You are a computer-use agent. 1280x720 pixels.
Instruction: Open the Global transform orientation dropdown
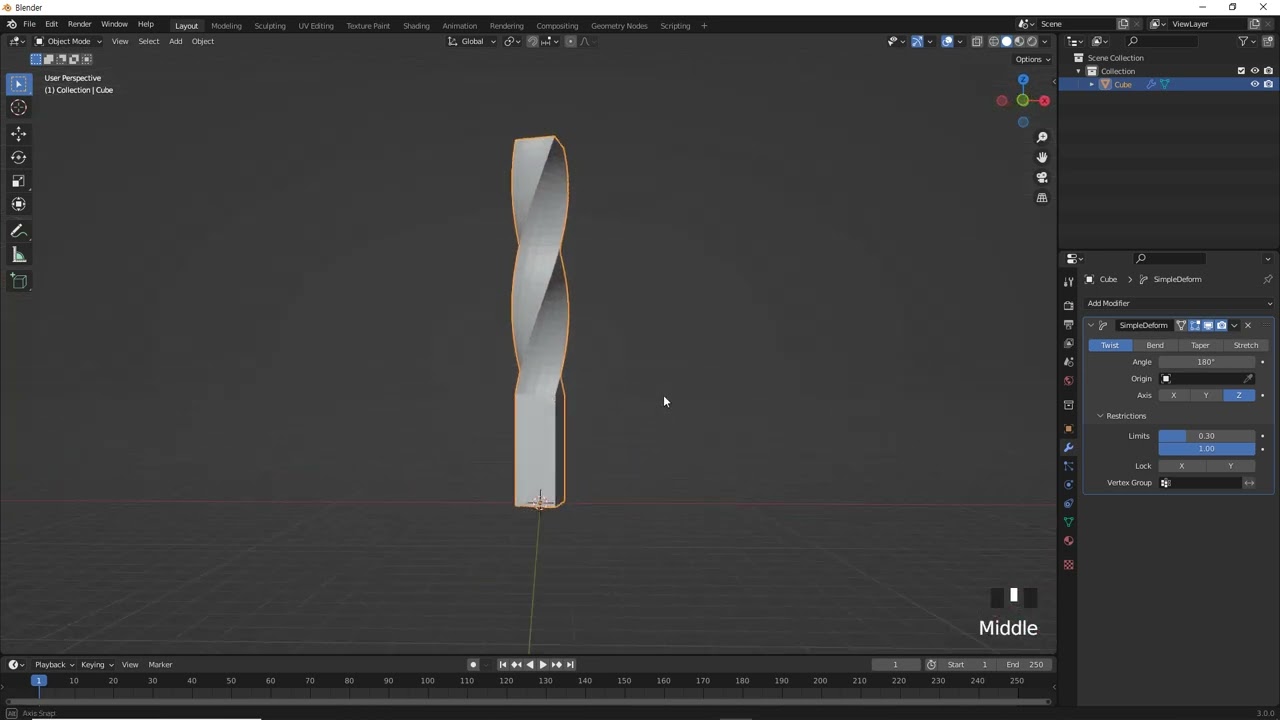[x=471, y=41]
